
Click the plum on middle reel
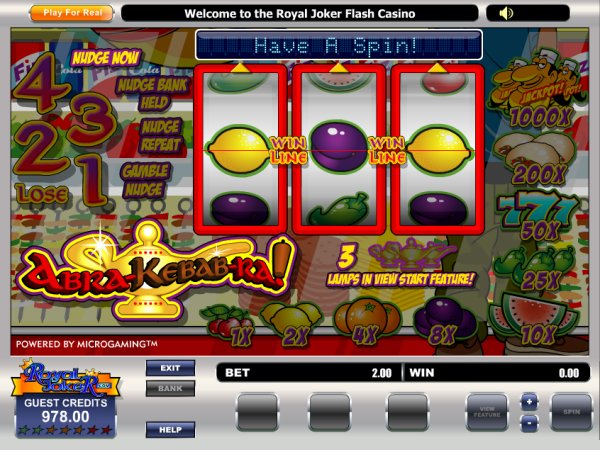338,147
